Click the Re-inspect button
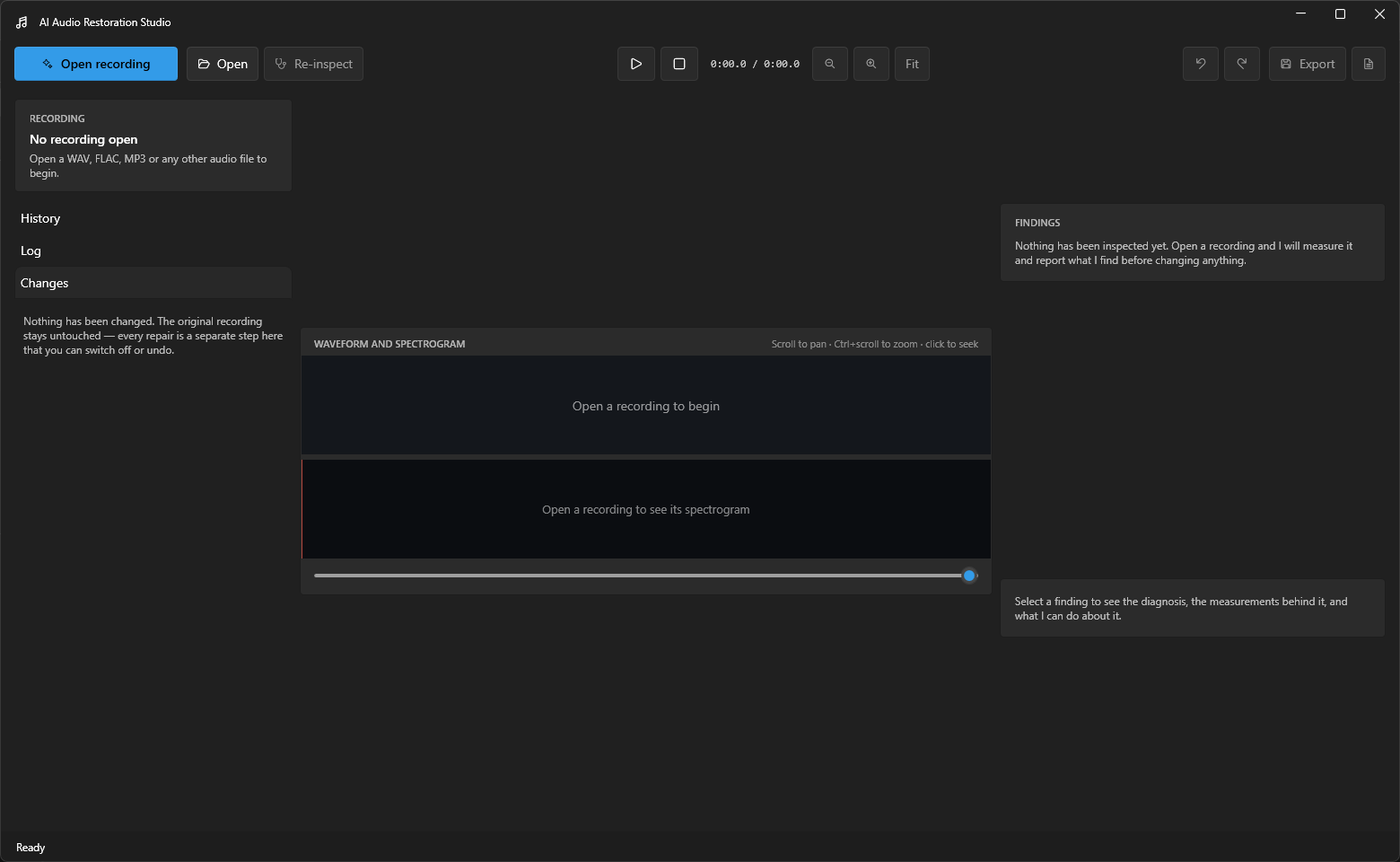 (x=313, y=64)
